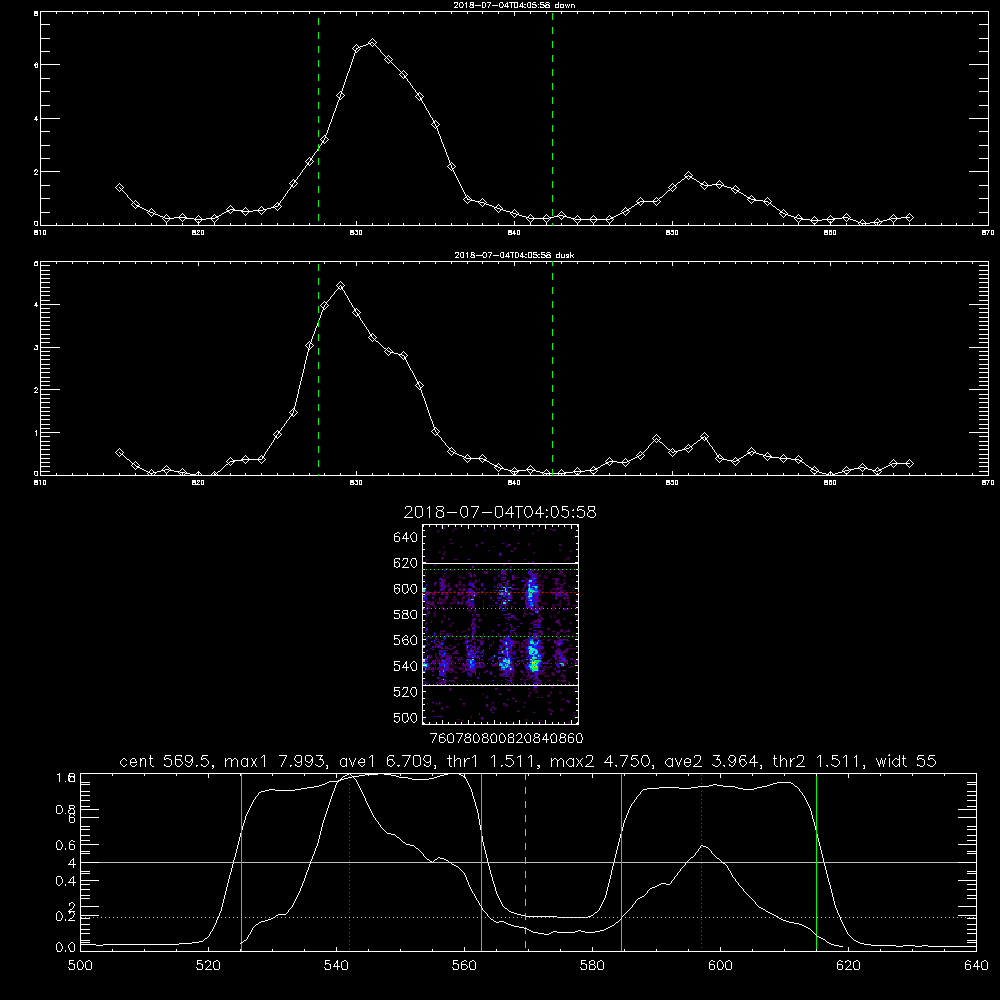Click the "2018-07-04T04:05:58 dawn" plot title
Viewport: 1000px width, 1000px height.
[514, 5]
